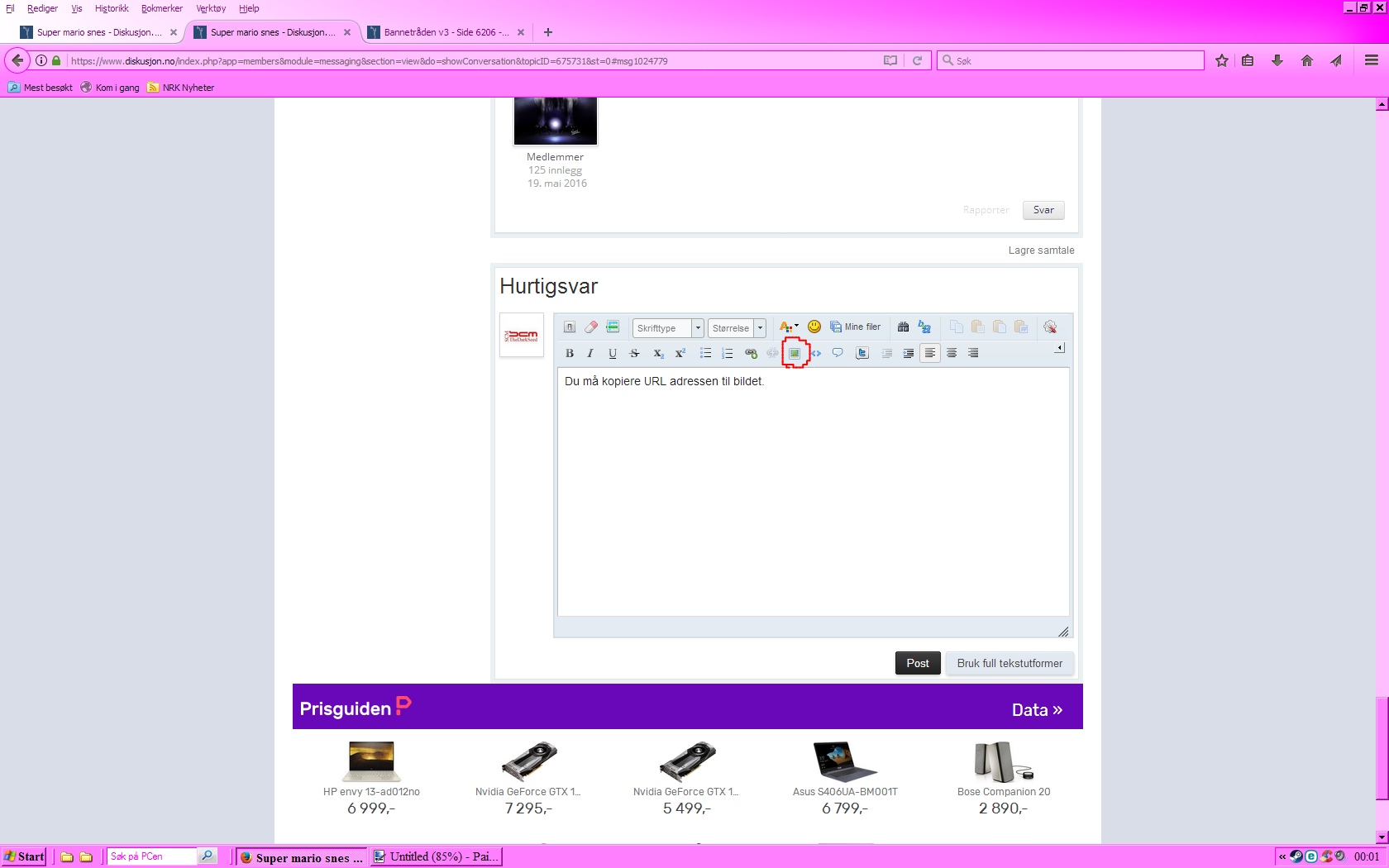Switch to Untitled Paint taskbar window
Image resolution: width=1389 pixels, height=868 pixels.
(x=436, y=856)
